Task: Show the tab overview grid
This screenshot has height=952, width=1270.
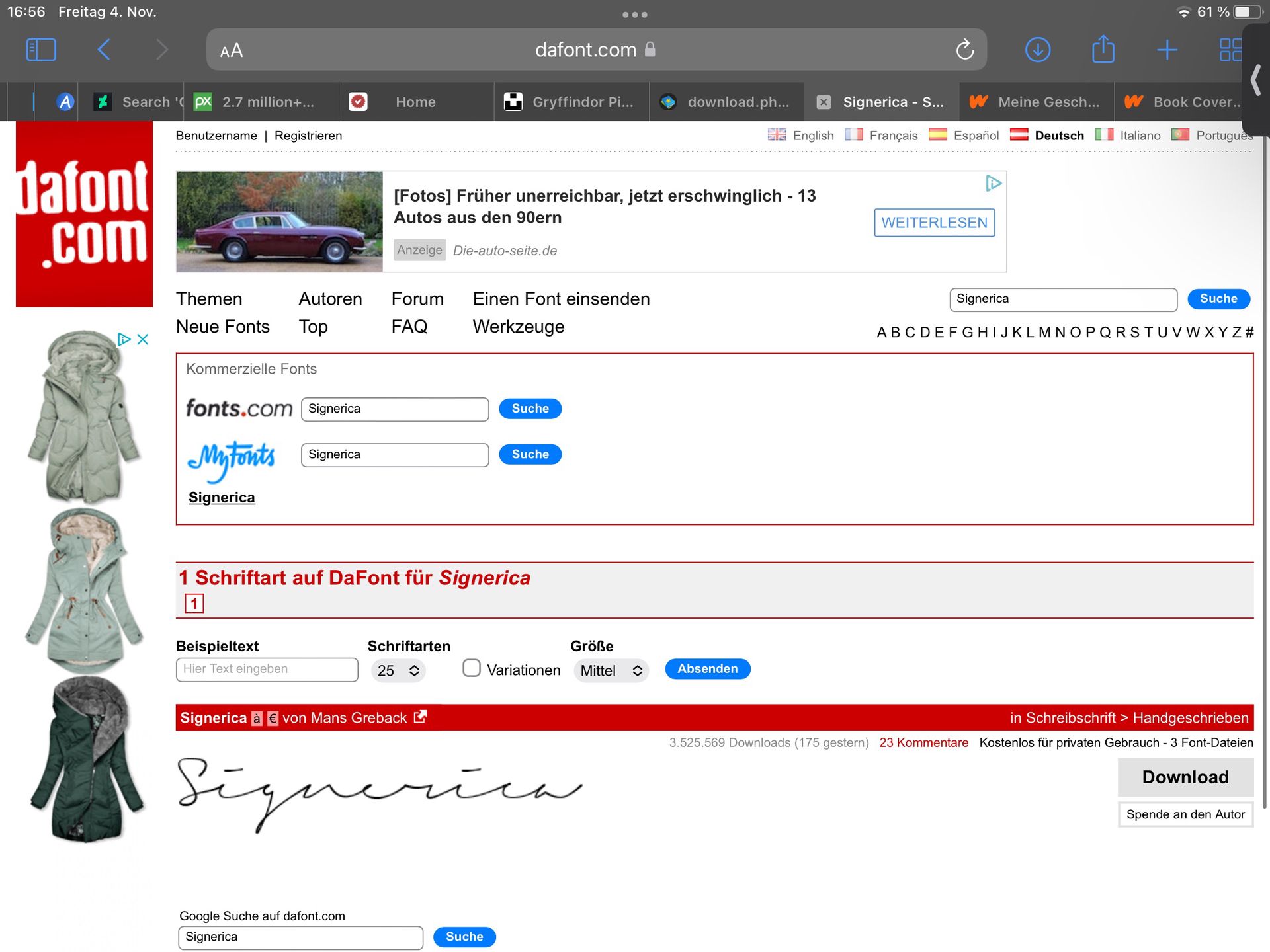Action: (1230, 50)
